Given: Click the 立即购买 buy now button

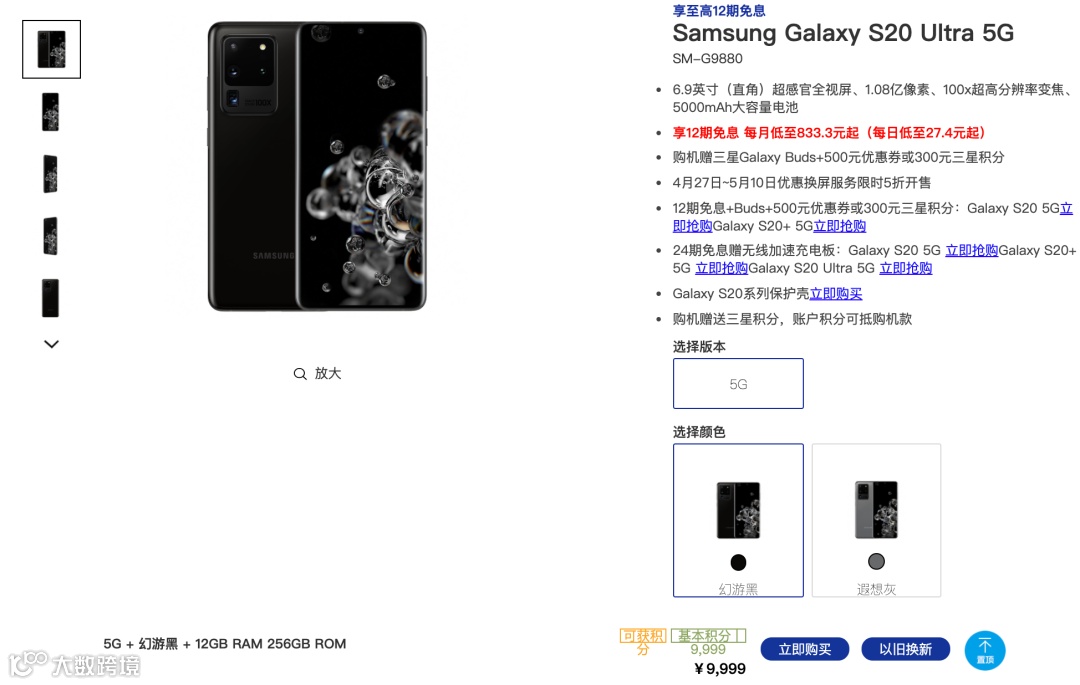Looking at the screenshot, I should click(804, 649).
